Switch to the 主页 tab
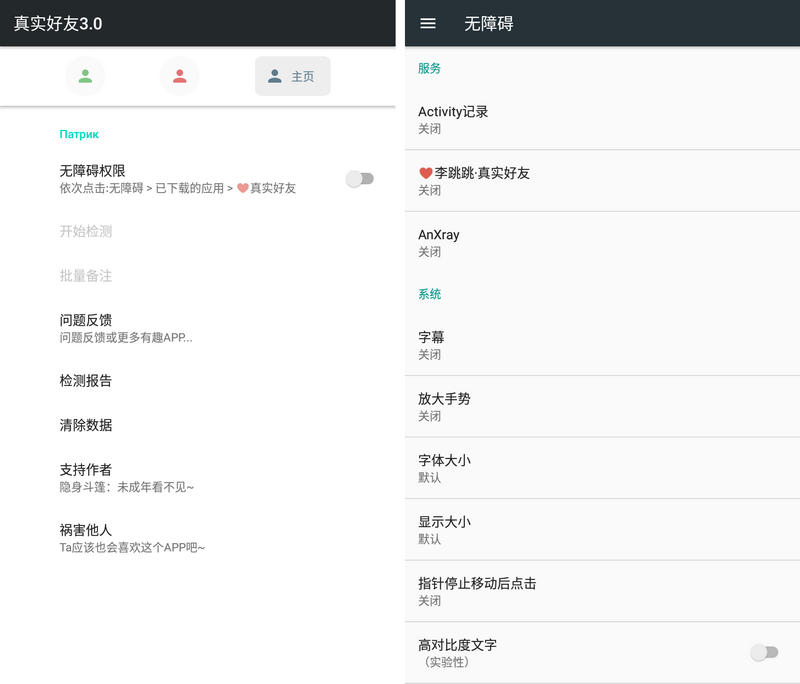This screenshot has height=684, width=800. pos(292,76)
